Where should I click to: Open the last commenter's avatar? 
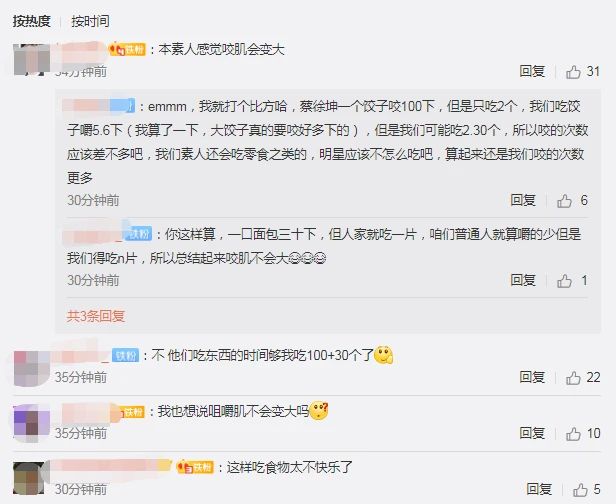click(29, 478)
